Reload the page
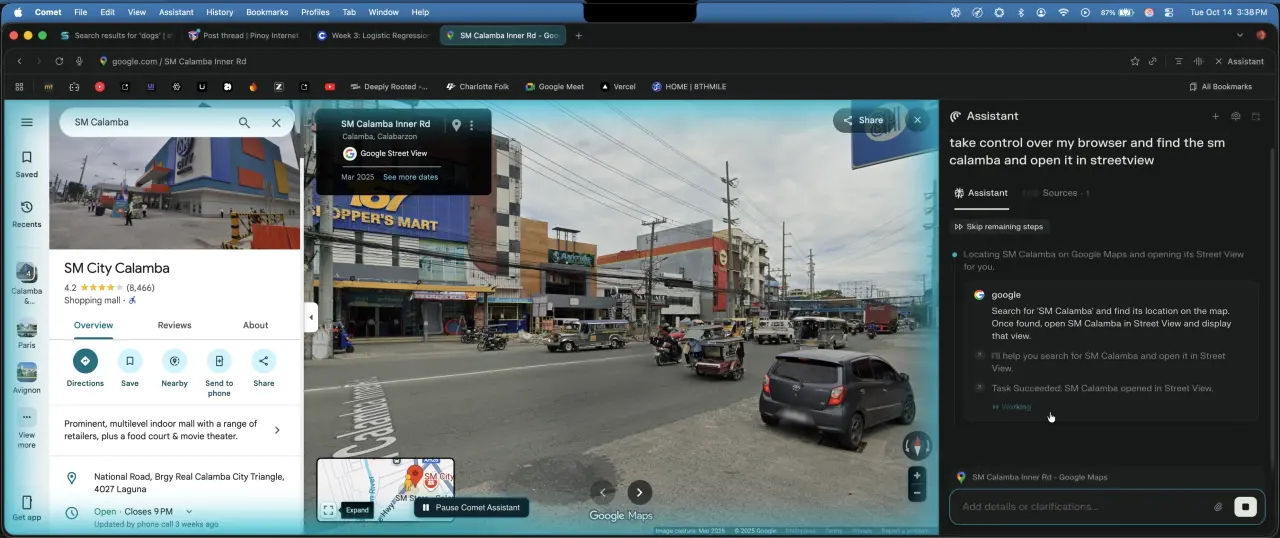Image resolution: width=1280 pixels, height=538 pixels. tap(59, 61)
